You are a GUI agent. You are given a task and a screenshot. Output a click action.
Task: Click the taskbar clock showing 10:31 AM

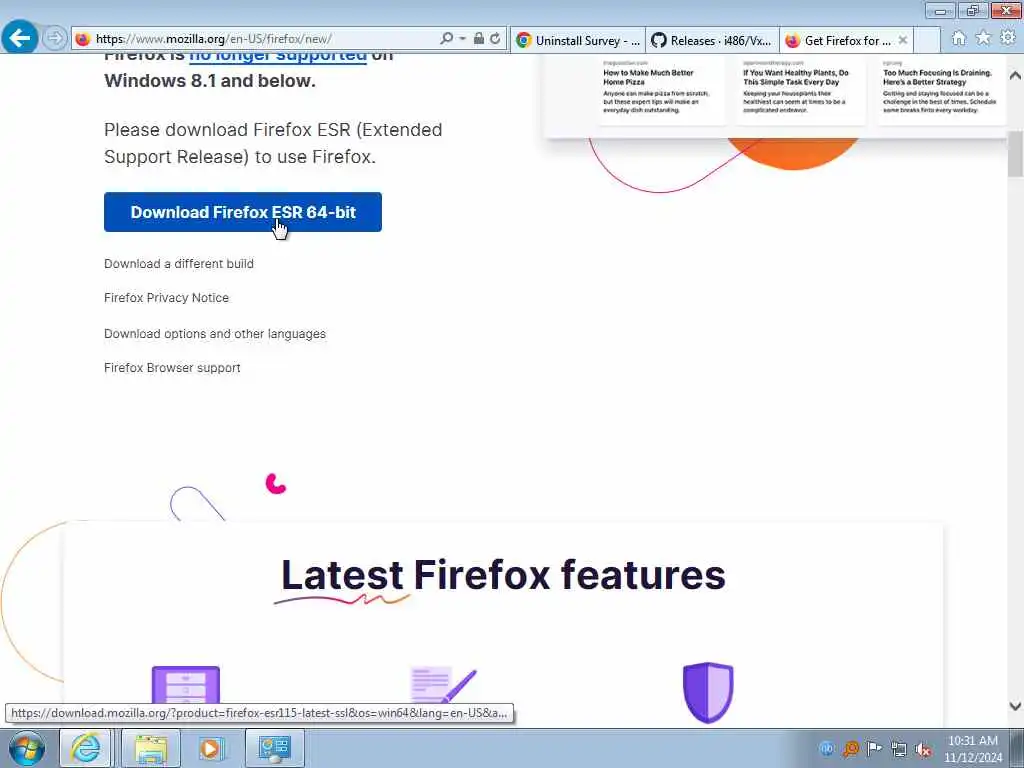pyautogui.click(x=973, y=749)
